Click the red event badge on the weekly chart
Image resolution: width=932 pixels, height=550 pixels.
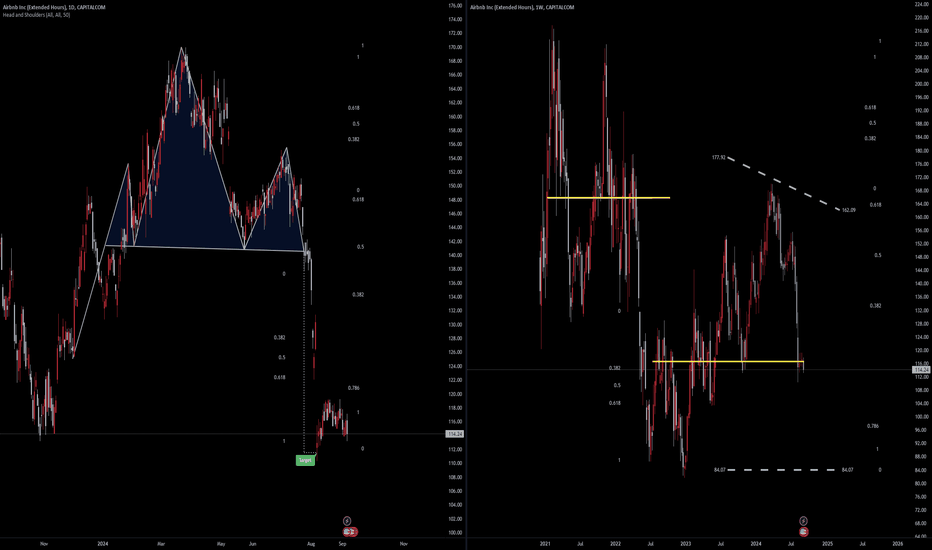(x=803, y=532)
